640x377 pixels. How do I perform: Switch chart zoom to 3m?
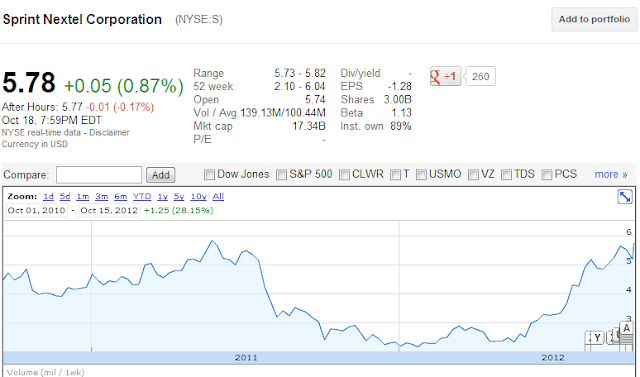point(102,197)
